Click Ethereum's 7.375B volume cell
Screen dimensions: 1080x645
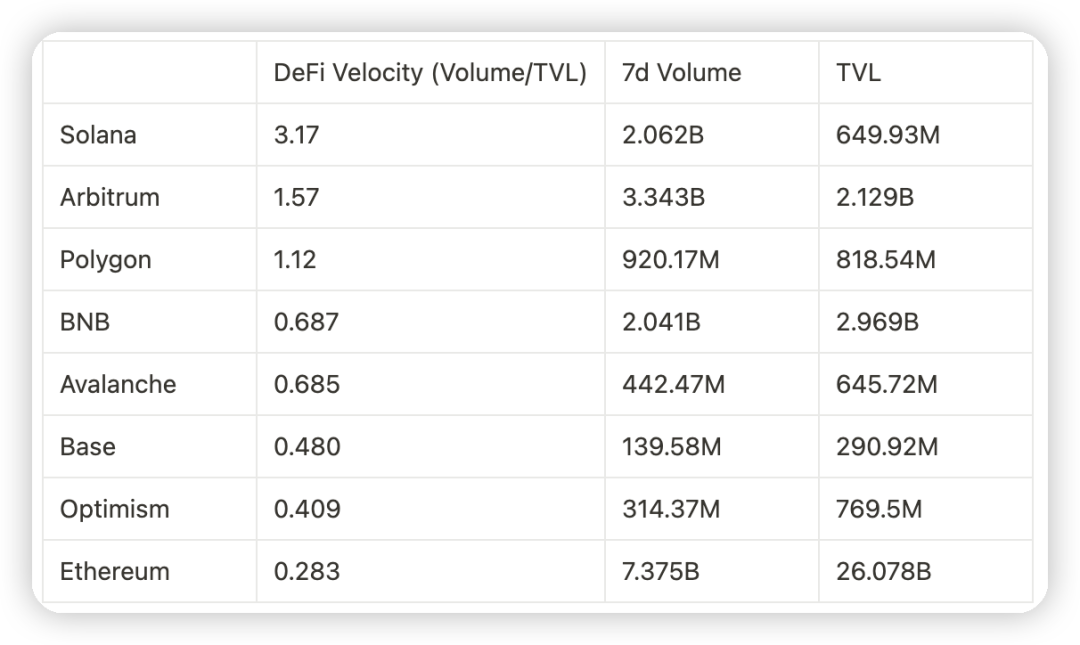(660, 571)
